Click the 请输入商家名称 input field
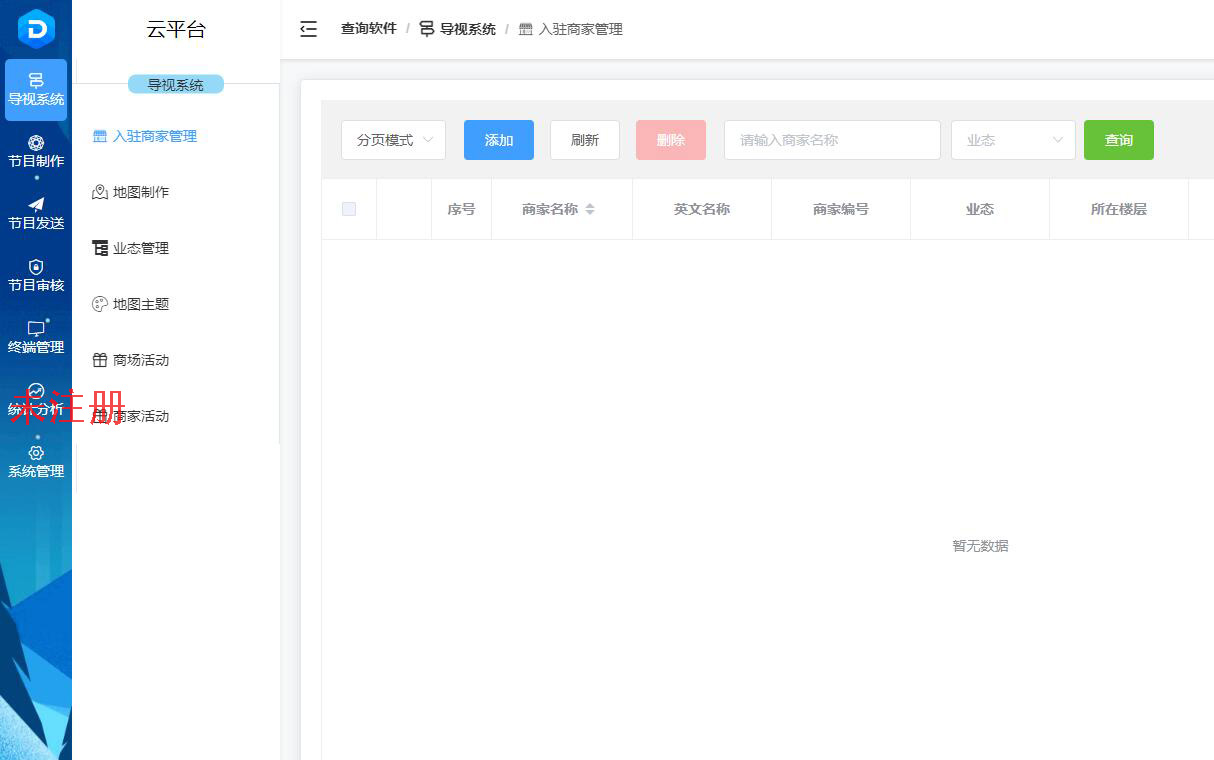The height and width of the screenshot is (760, 1214). 832,140
